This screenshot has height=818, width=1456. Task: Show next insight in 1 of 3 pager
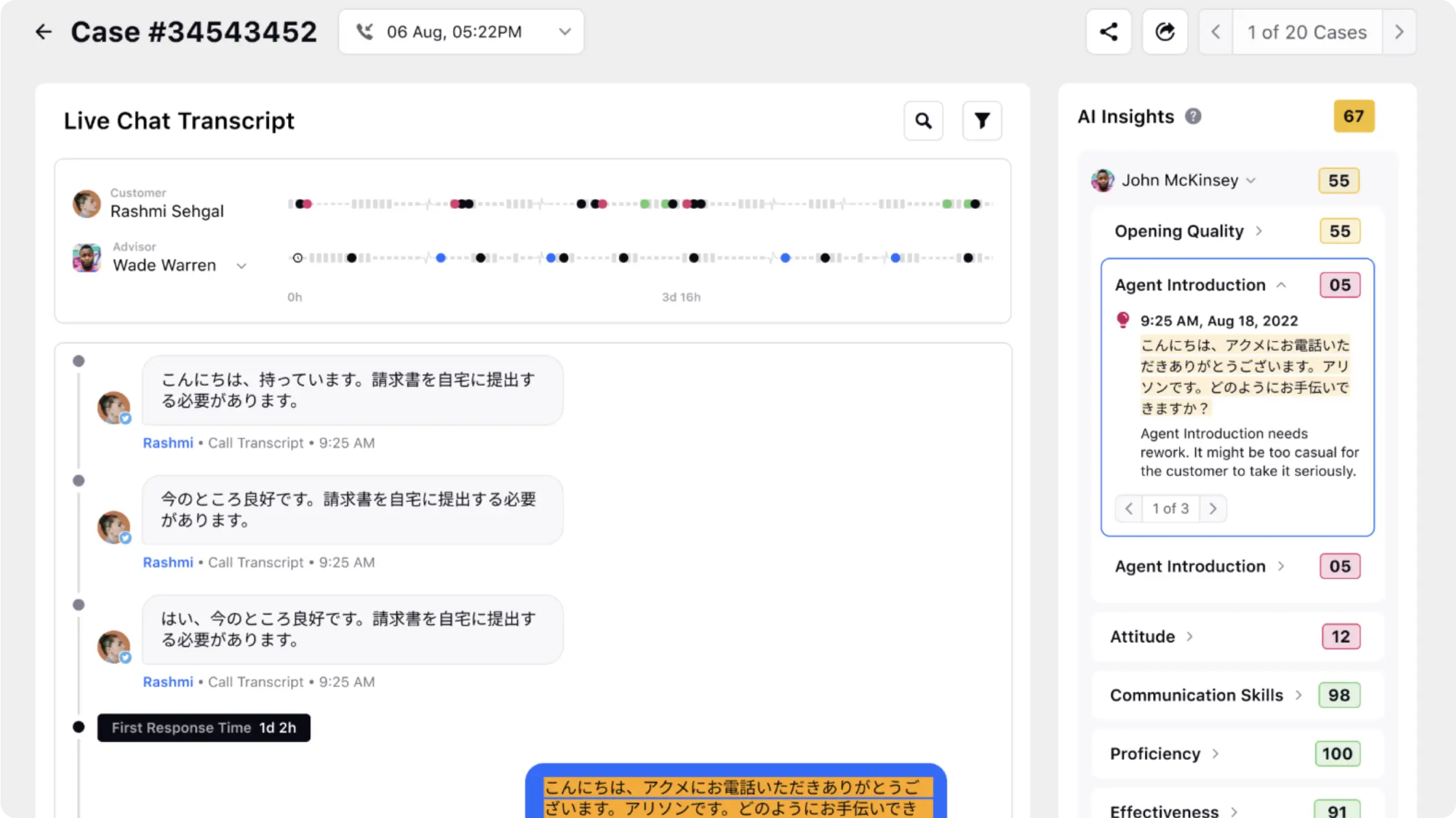(1213, 508)
